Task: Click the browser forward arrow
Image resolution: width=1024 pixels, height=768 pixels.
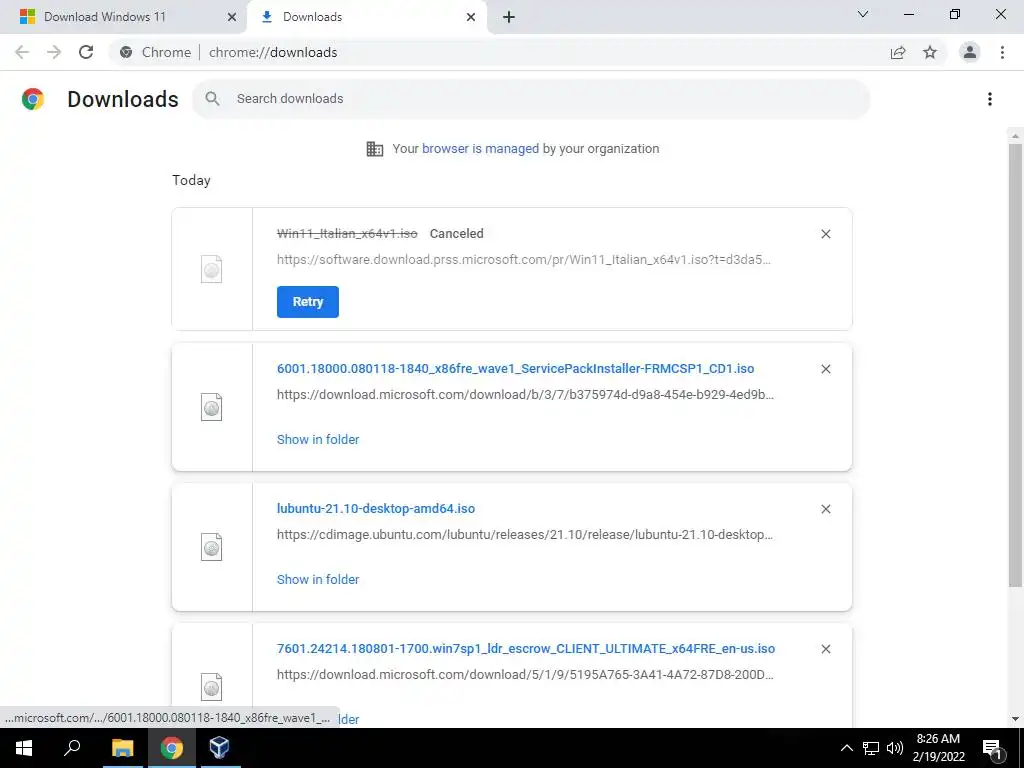Action: pos(54,52)
